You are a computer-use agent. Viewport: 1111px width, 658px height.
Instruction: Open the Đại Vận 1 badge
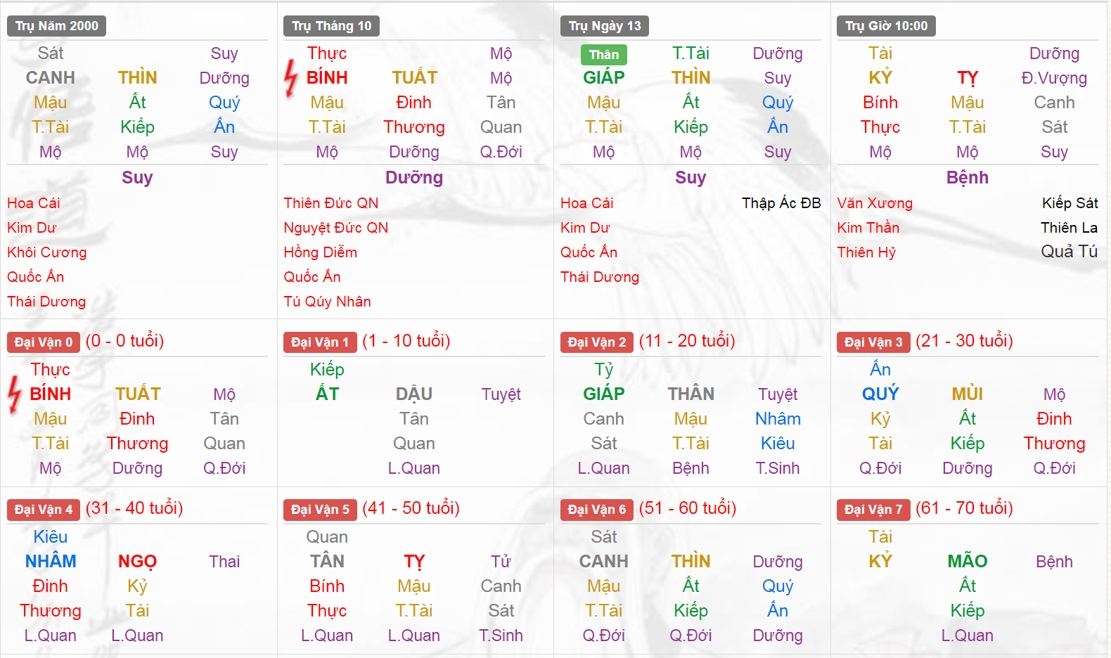(x=319, y=343)
